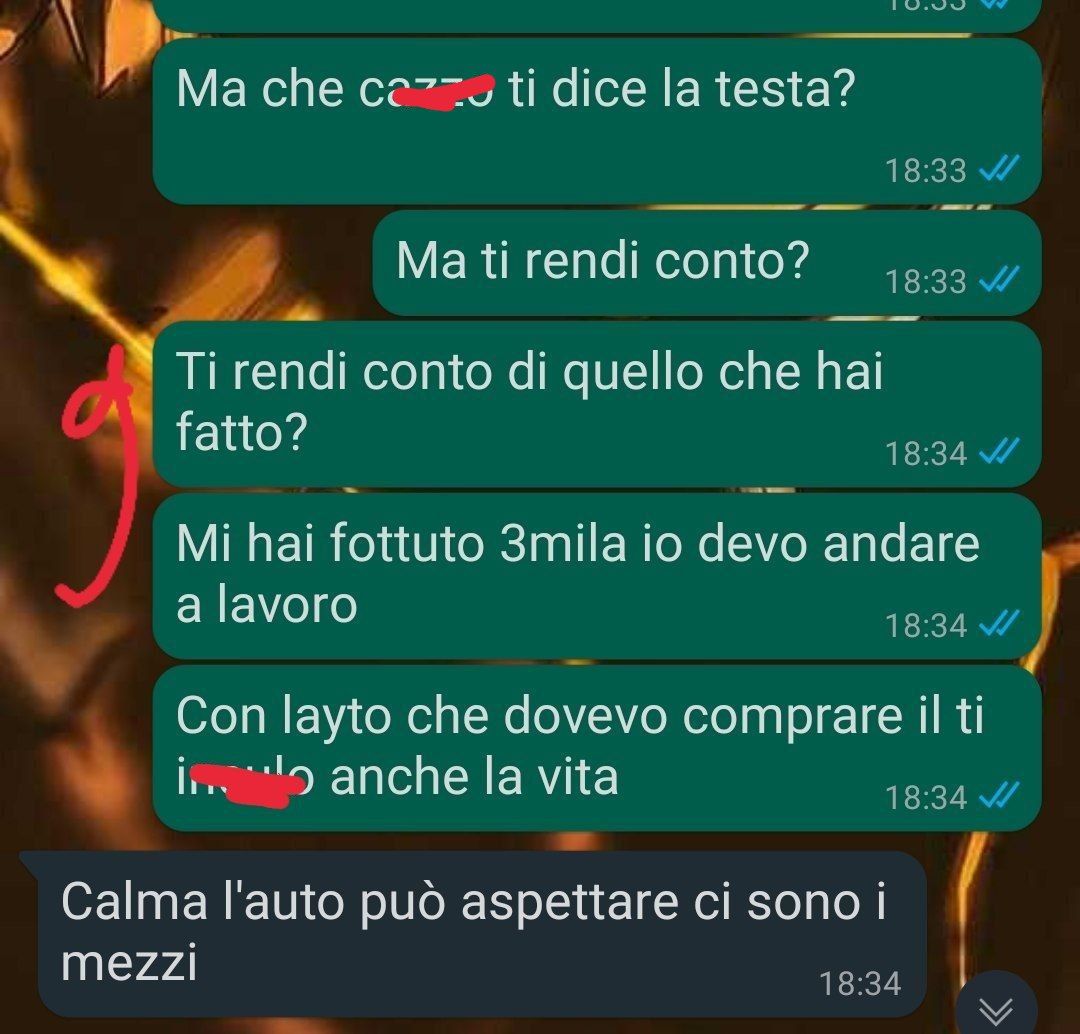Select received message "Calma l'auto può aspettare"
The height and width of the screenshot is (1034, 1080).
pos(475,933)
